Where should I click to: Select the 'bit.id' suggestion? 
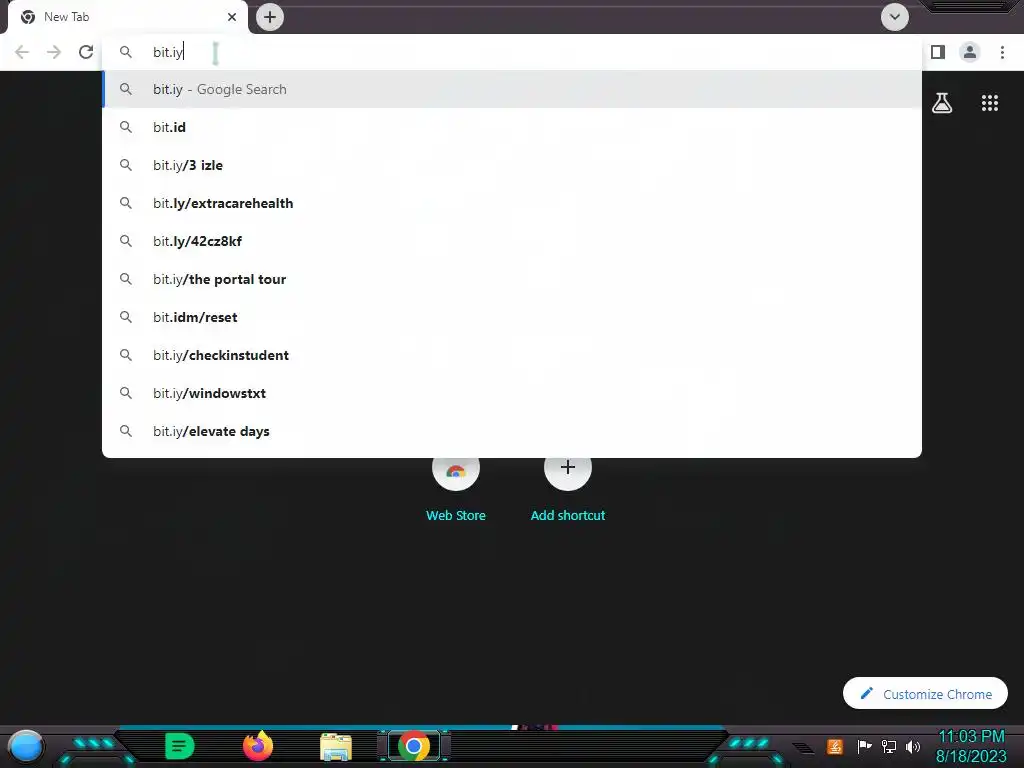coord(512,127)
